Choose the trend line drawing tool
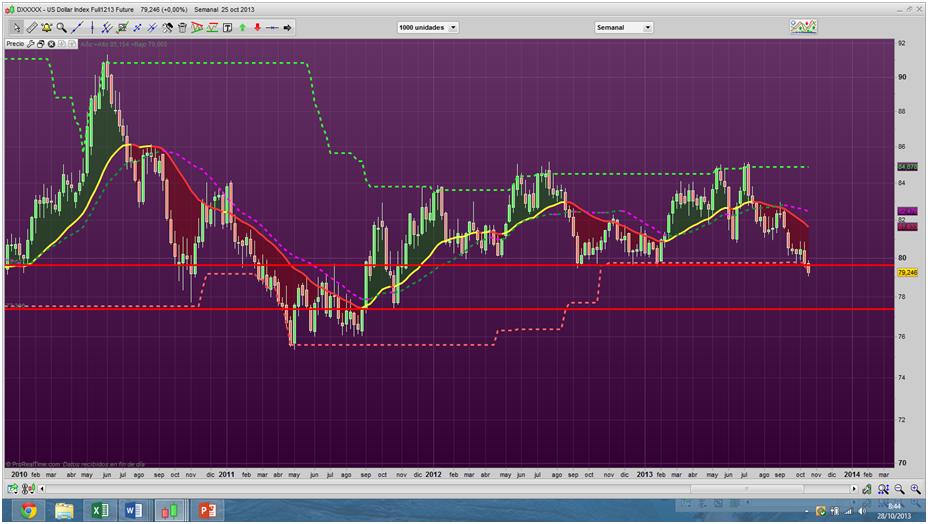This screenshot has height=524, width=928. pyautogui.click(x=76, y=27)
